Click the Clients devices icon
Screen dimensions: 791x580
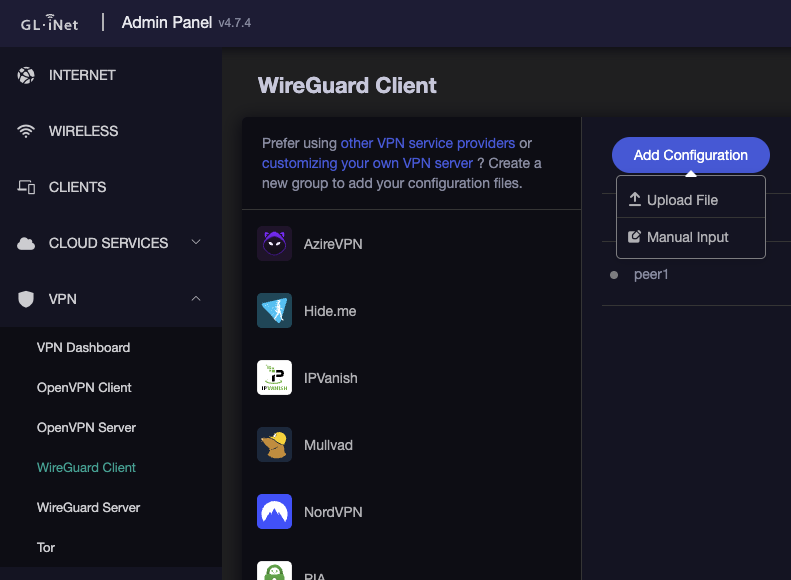click(26, 187)
